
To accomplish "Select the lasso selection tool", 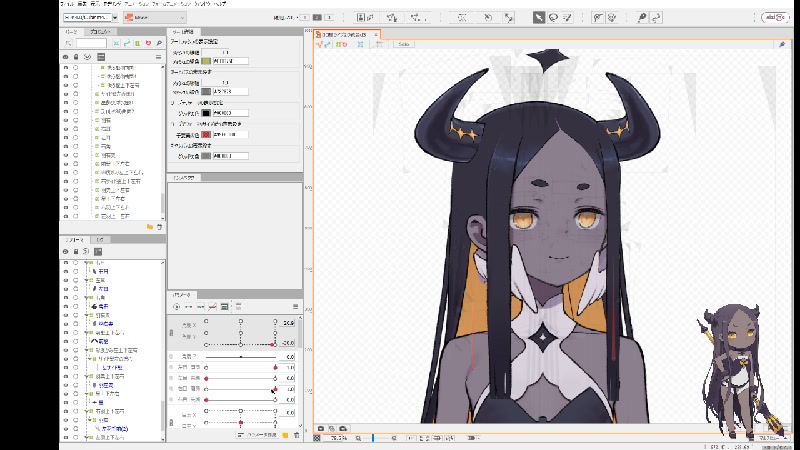I will tap(552, 17).
